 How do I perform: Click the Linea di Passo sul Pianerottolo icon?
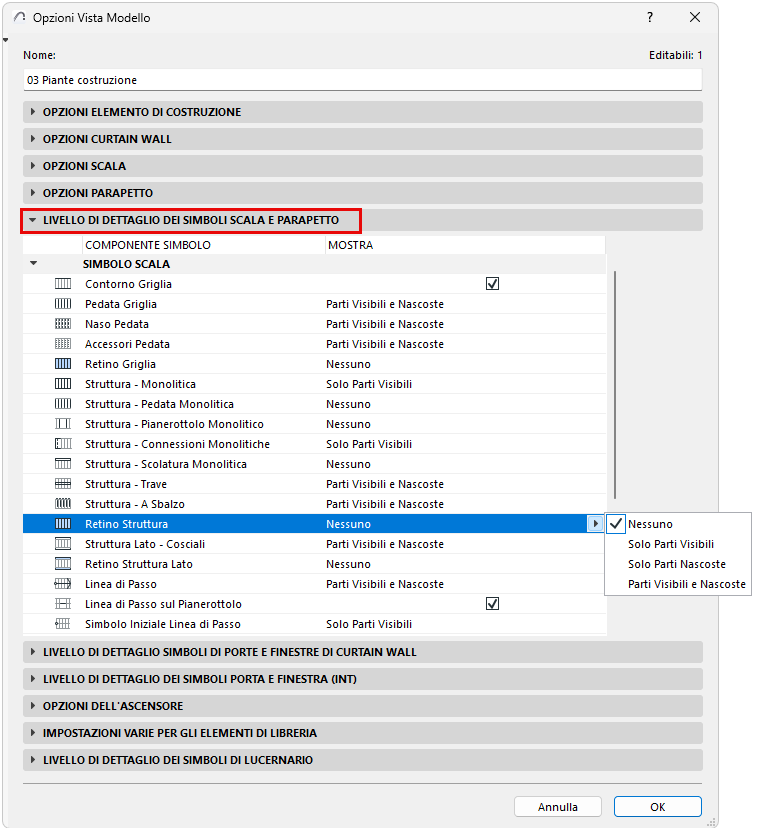point(63,604)
